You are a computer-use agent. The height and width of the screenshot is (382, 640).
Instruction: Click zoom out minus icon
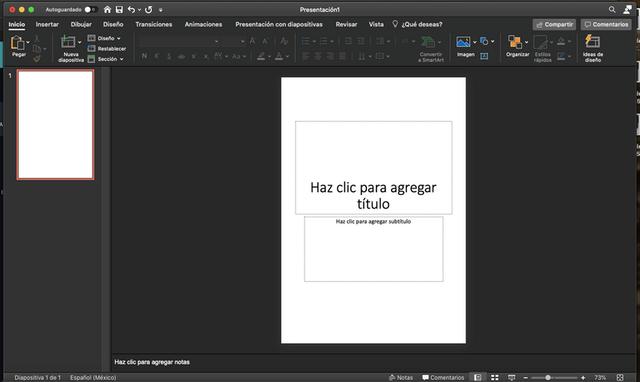coord(526,378)
